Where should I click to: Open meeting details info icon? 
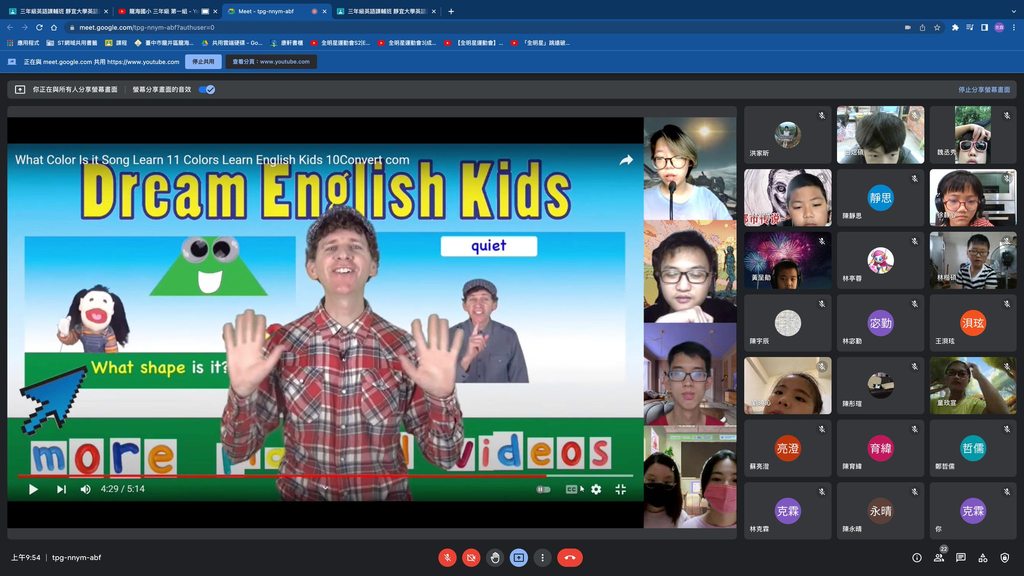pos(917,558)
